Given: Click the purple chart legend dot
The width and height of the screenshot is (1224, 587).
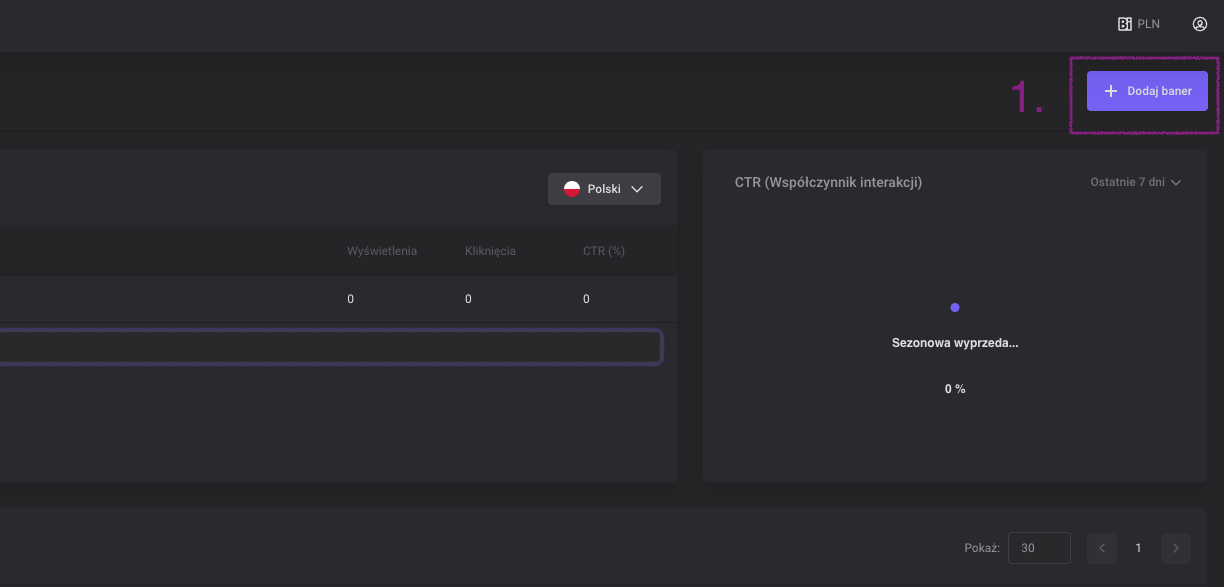Looking at the screenshot, I should pos(955,307).
